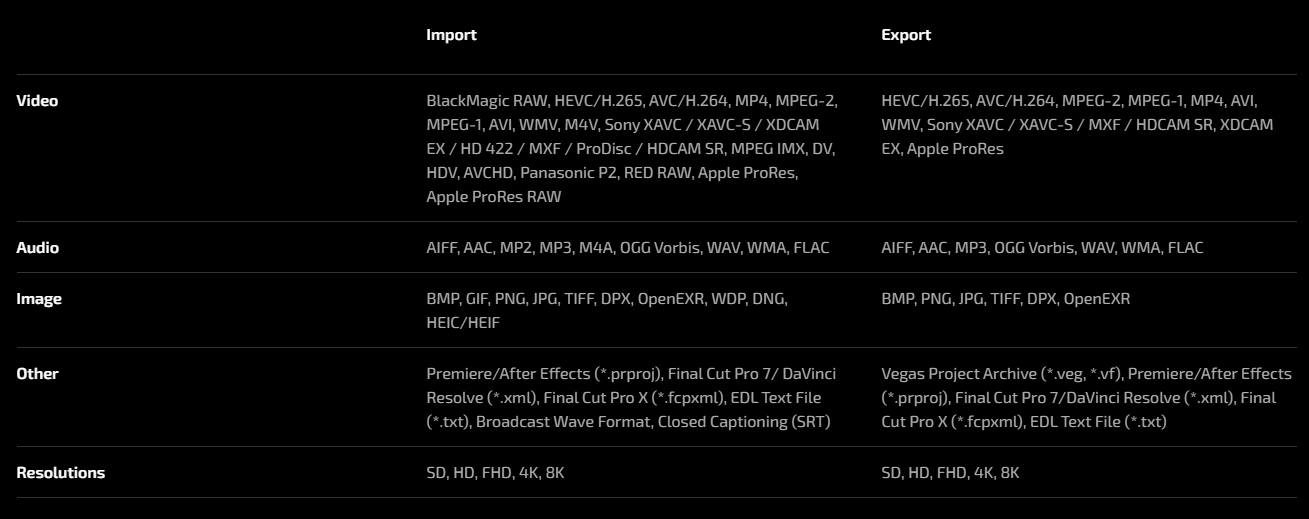Click the Resolutions row label
The image size is (1309, 519).
pos(60,473)
